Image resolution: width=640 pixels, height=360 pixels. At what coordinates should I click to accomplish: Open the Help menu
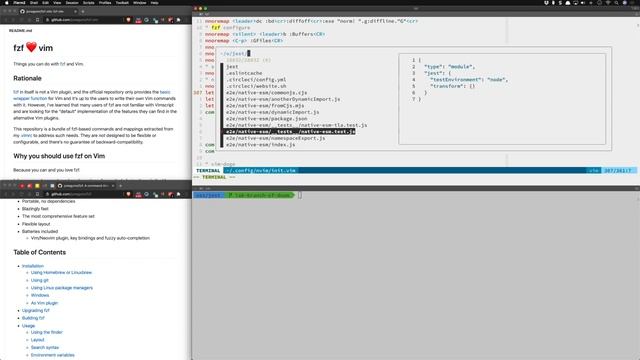[154, 2]
